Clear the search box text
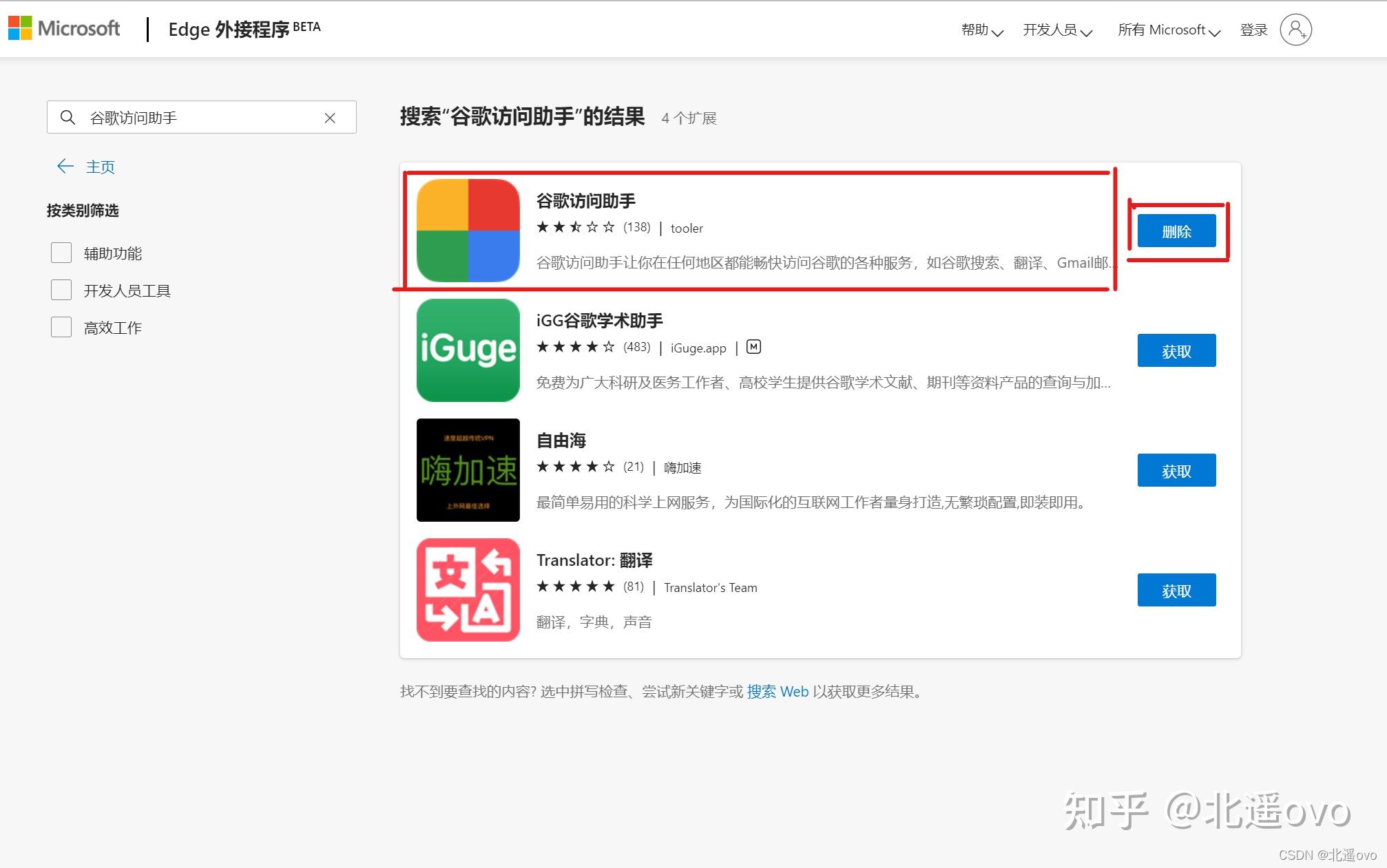 coord(330,118)
